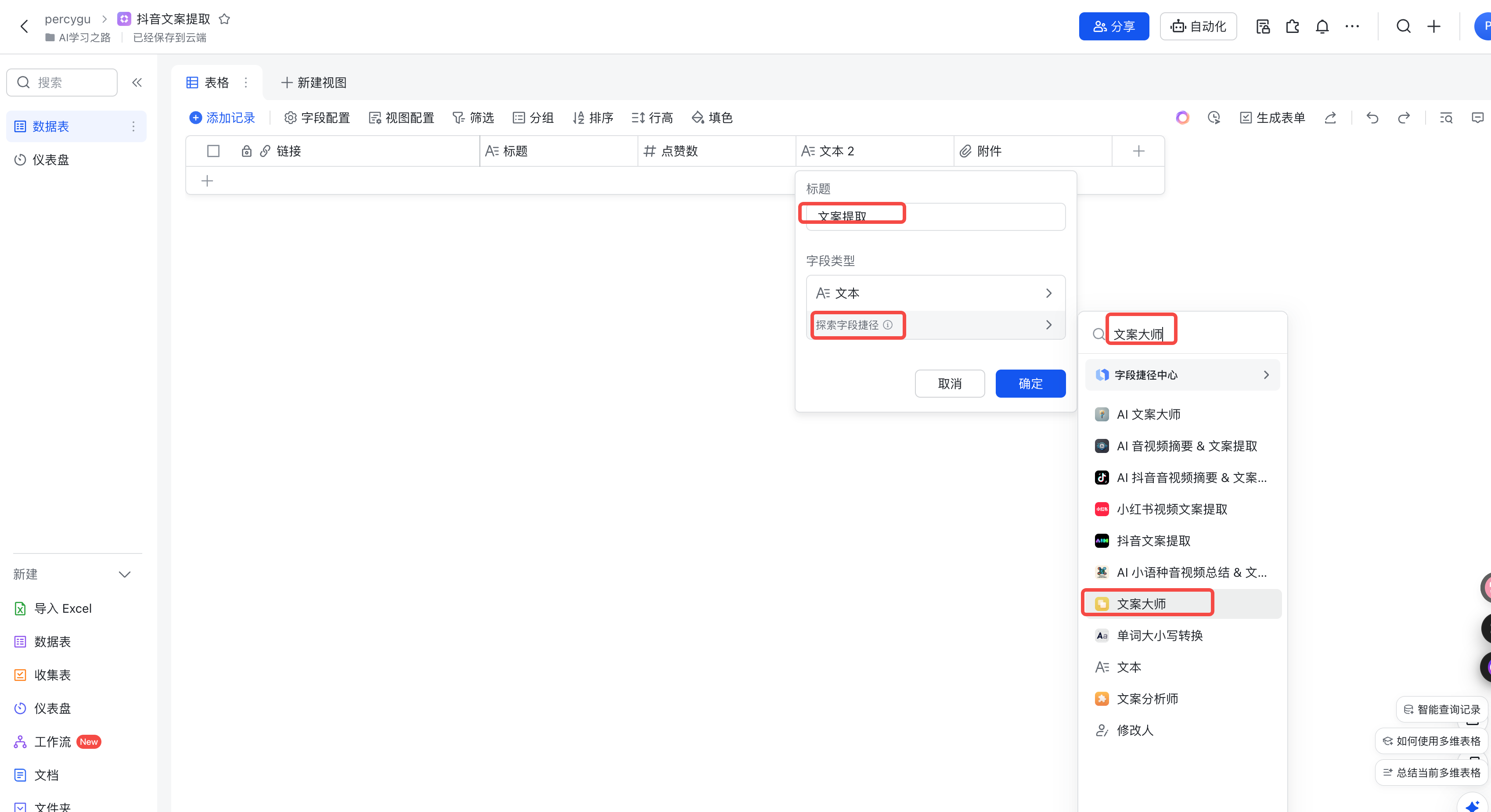The image size is (1491, 812).
Task: Open 排序 sort option
Action: pyautogui.click(x=593, y=118)
